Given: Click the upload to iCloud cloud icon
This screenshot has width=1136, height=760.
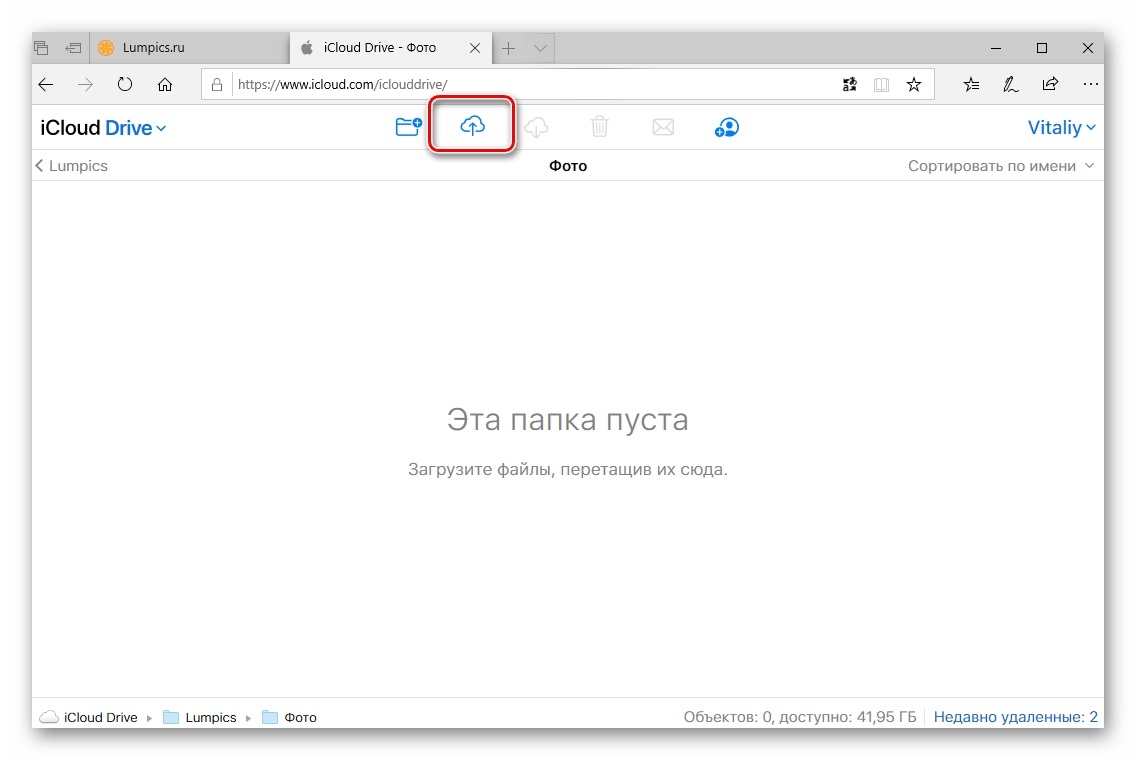Looking at the screenshot, I should 472,126.
